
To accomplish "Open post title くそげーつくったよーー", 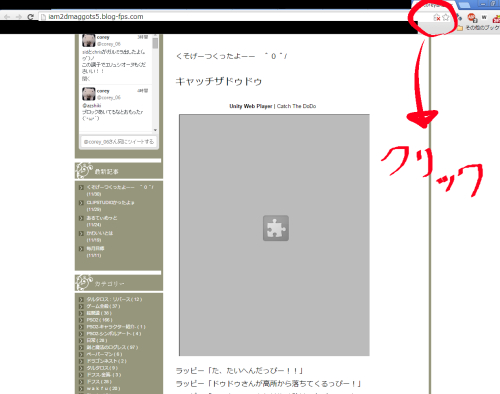I will click(x=231, y=56).
